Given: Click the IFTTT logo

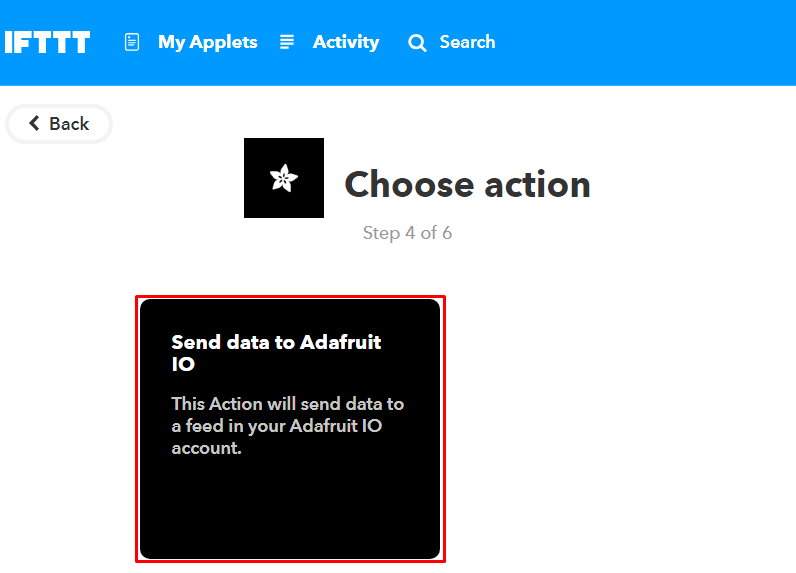Looking at the screenshot, I should click(47, 42).
